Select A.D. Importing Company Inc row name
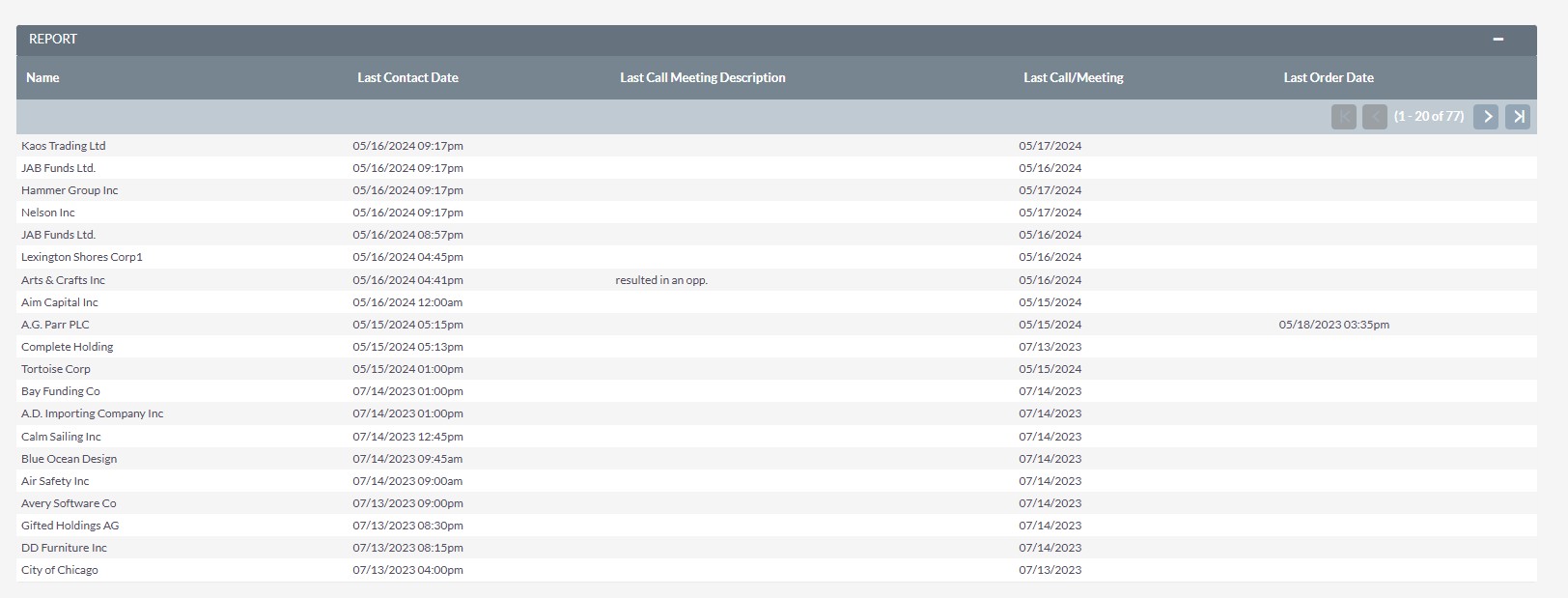Viewport: 1568px width, 598px height. coord(93,413)
